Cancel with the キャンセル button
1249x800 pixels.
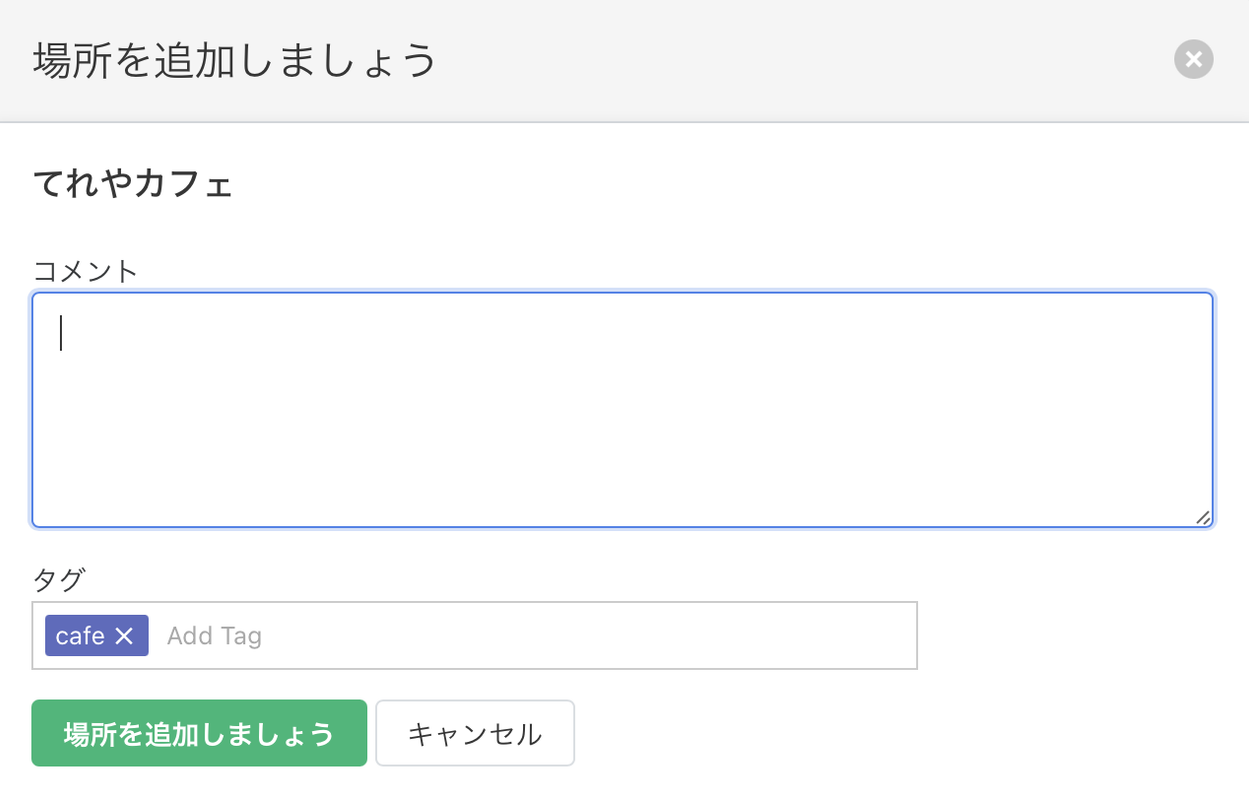[475, 733]
